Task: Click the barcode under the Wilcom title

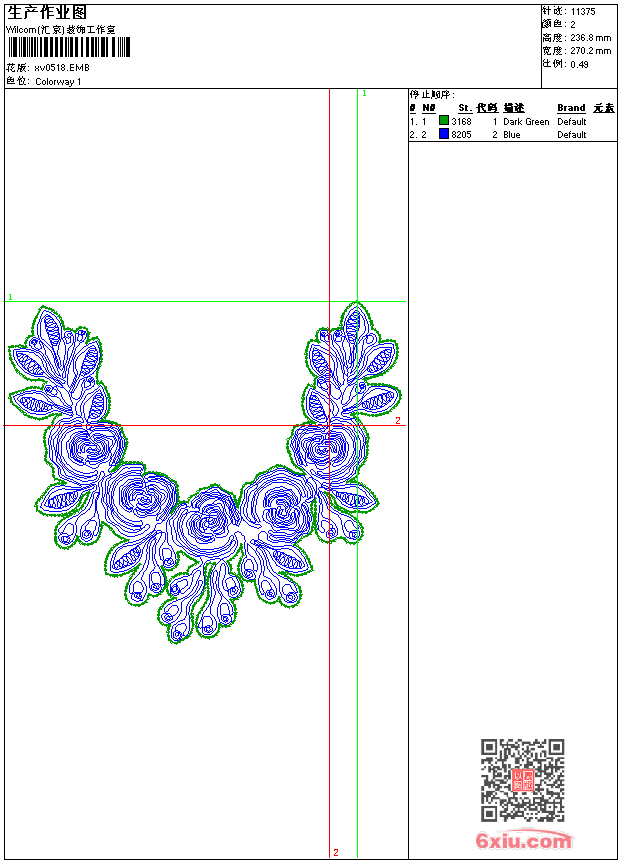Action: pyautogui.click(x=68, y=48)
